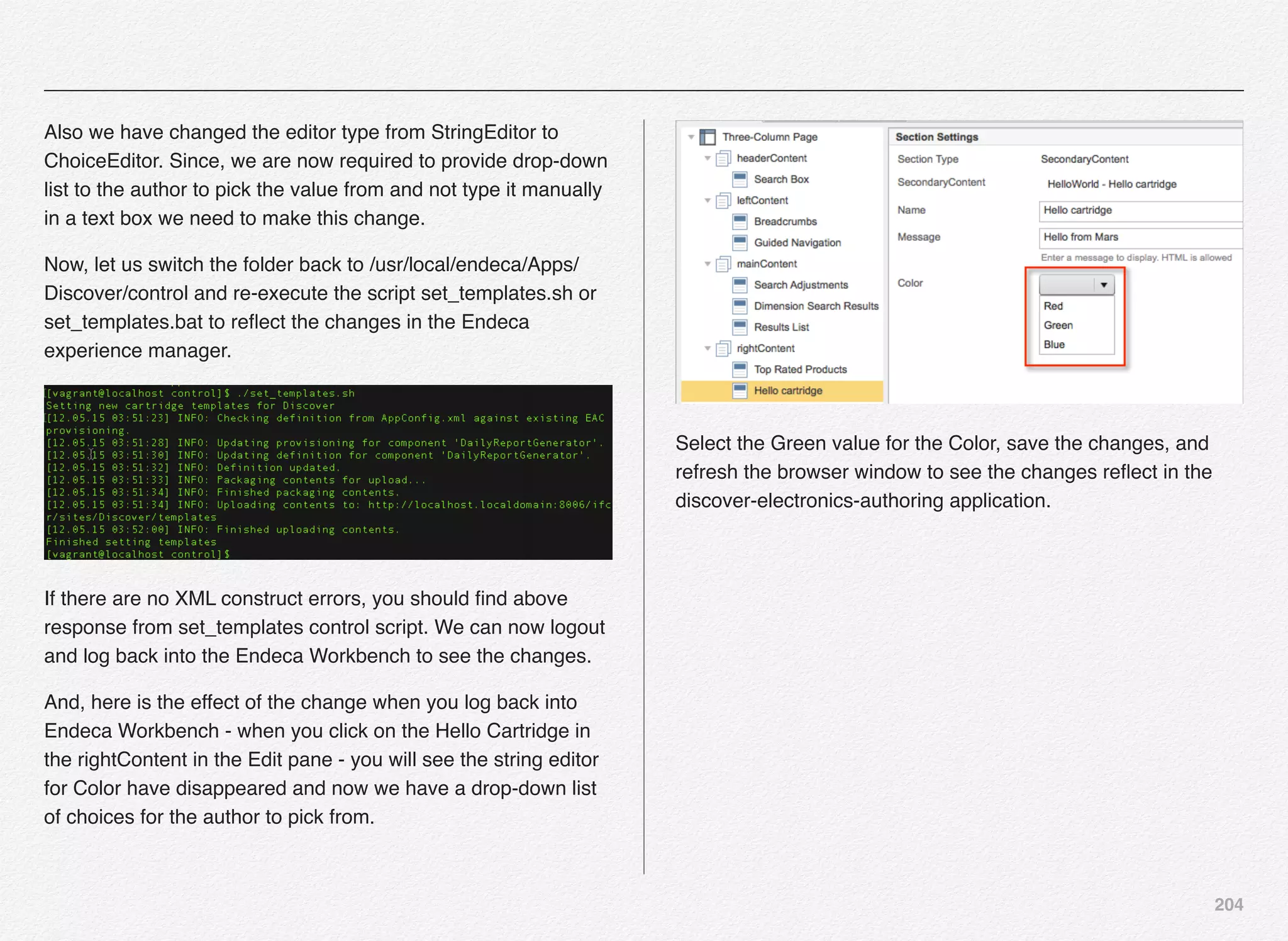
Task: Click the Search Box cartridge icon
Action: click(740, 179)
